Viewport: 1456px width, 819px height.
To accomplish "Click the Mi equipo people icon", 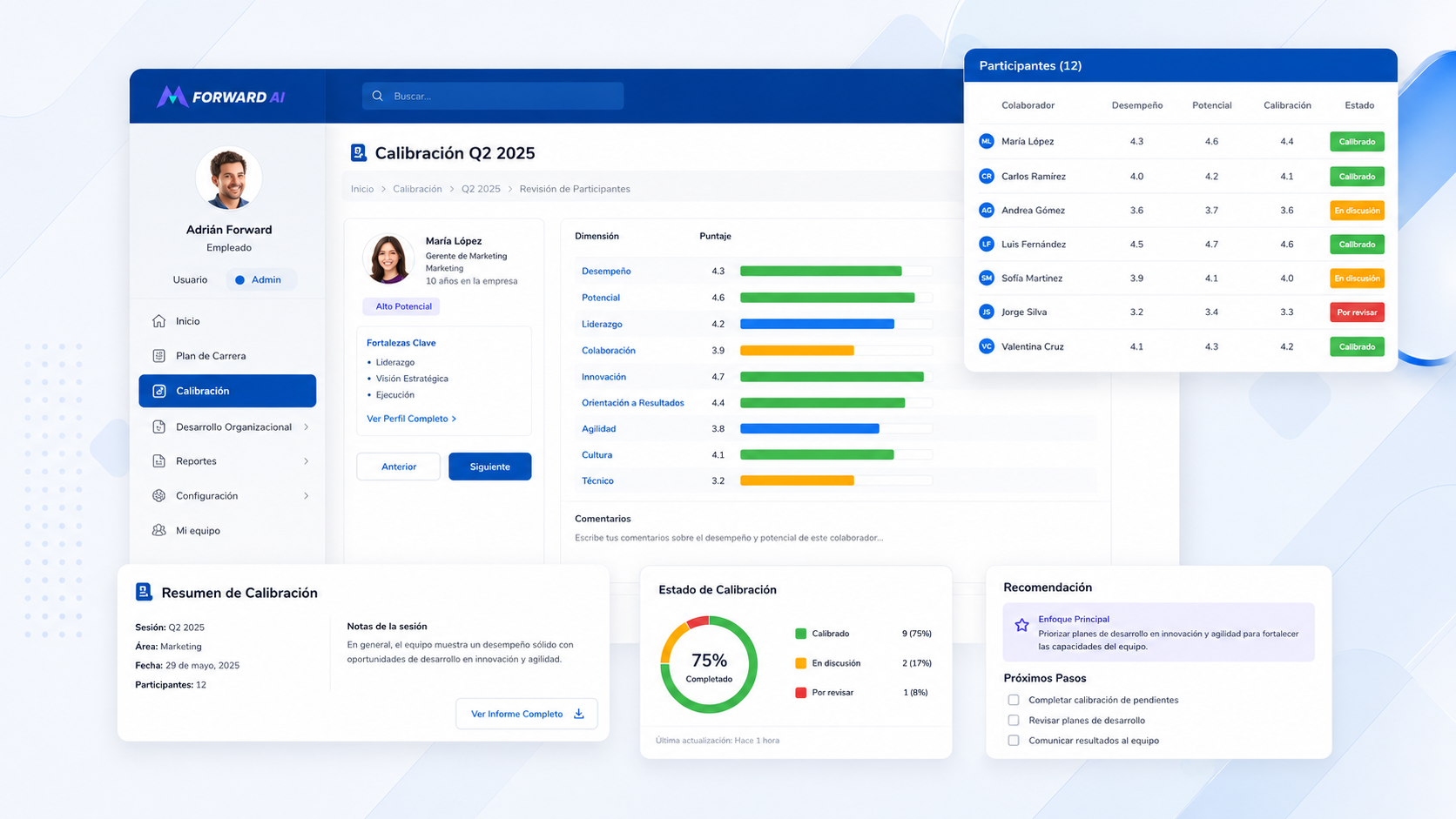I will pyautogui.click(x=158, y=530).
